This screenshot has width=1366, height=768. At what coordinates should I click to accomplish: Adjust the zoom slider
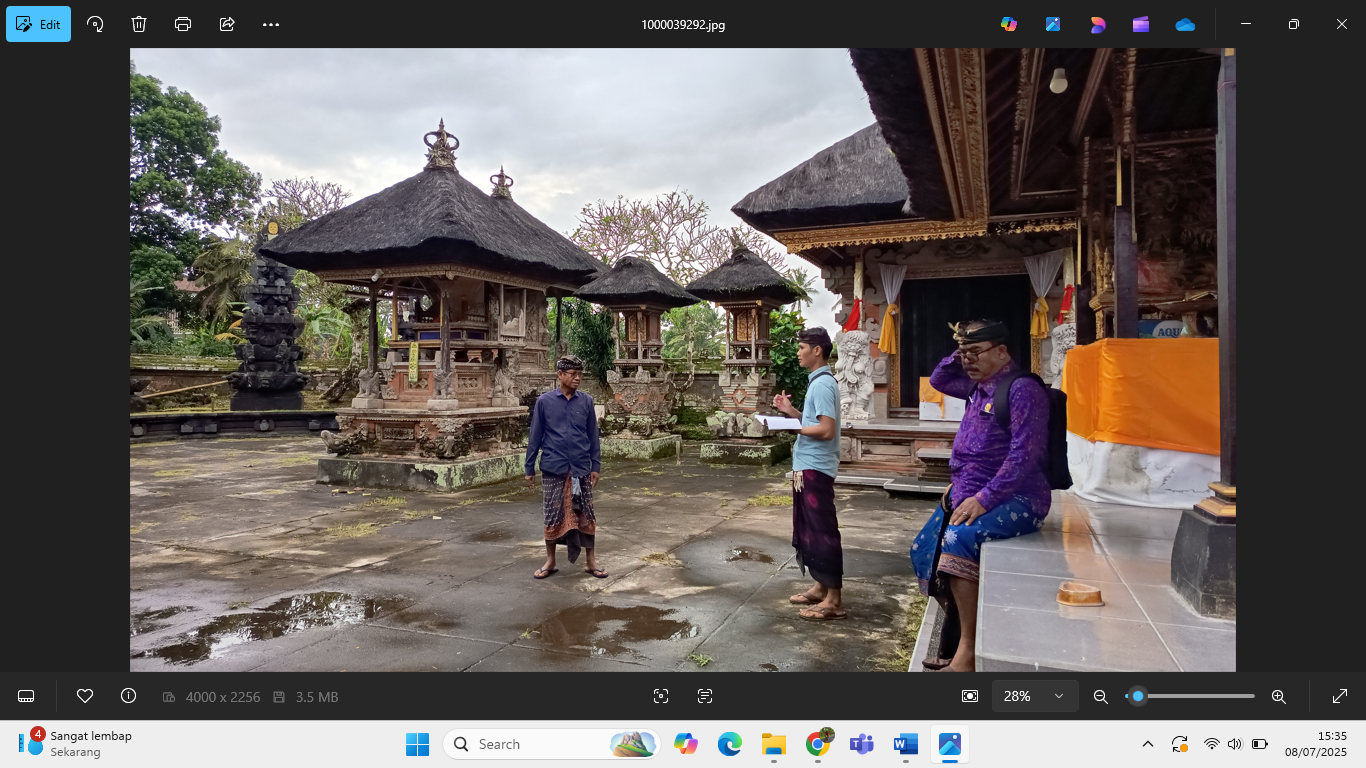click(1135, 695)
